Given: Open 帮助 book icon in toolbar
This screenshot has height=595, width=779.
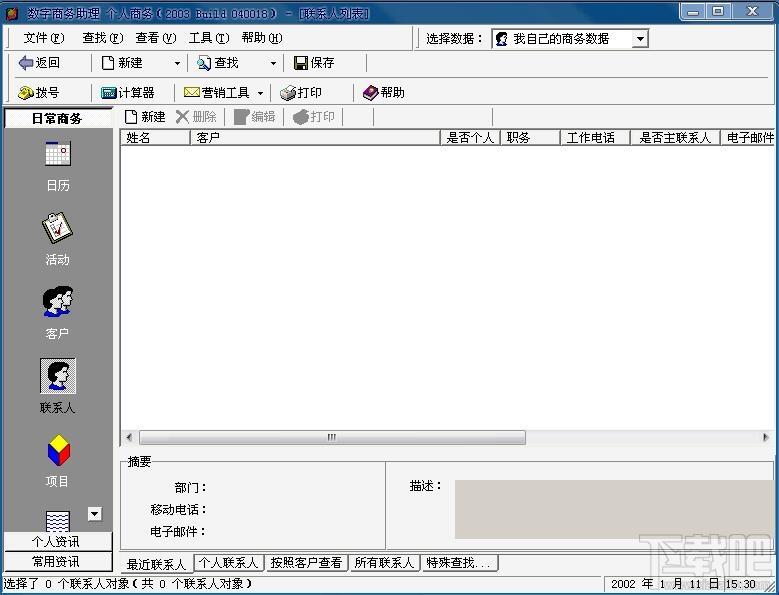Looking at the screenshot, I should tap(384, 92).
